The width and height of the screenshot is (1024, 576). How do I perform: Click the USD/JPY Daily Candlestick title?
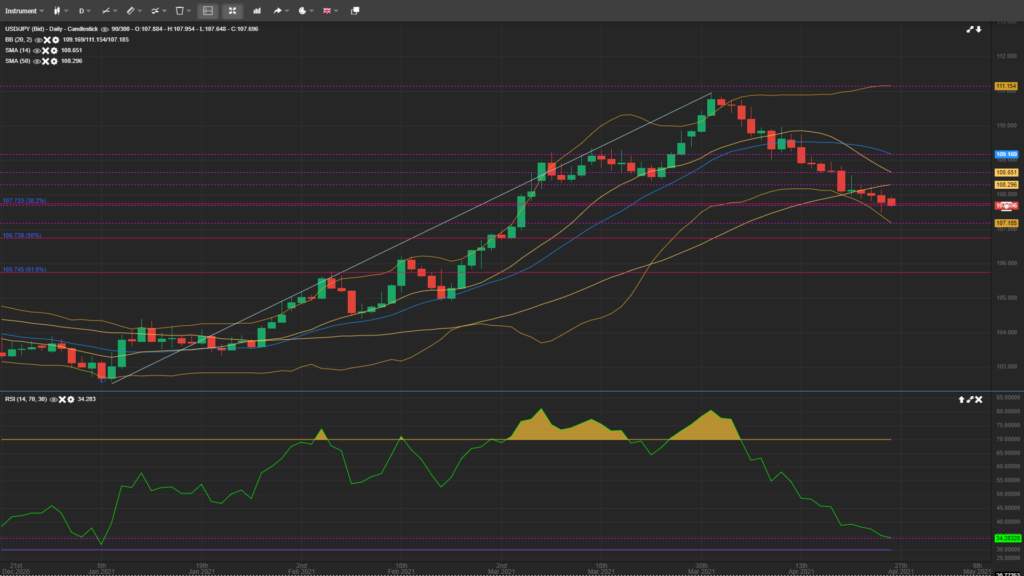52,29
